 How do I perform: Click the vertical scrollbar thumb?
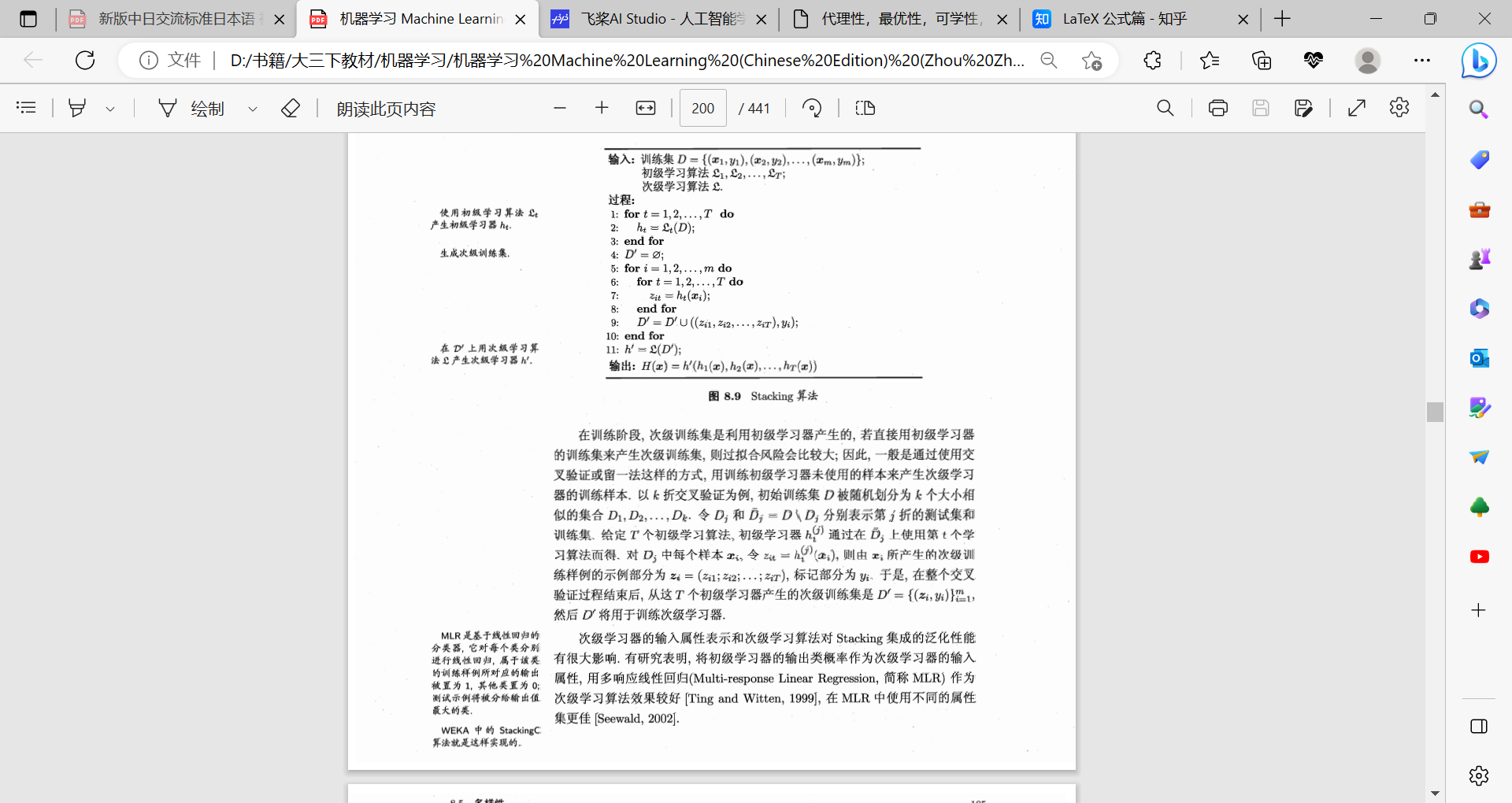pyautogui.click(x=1435, y=412)
